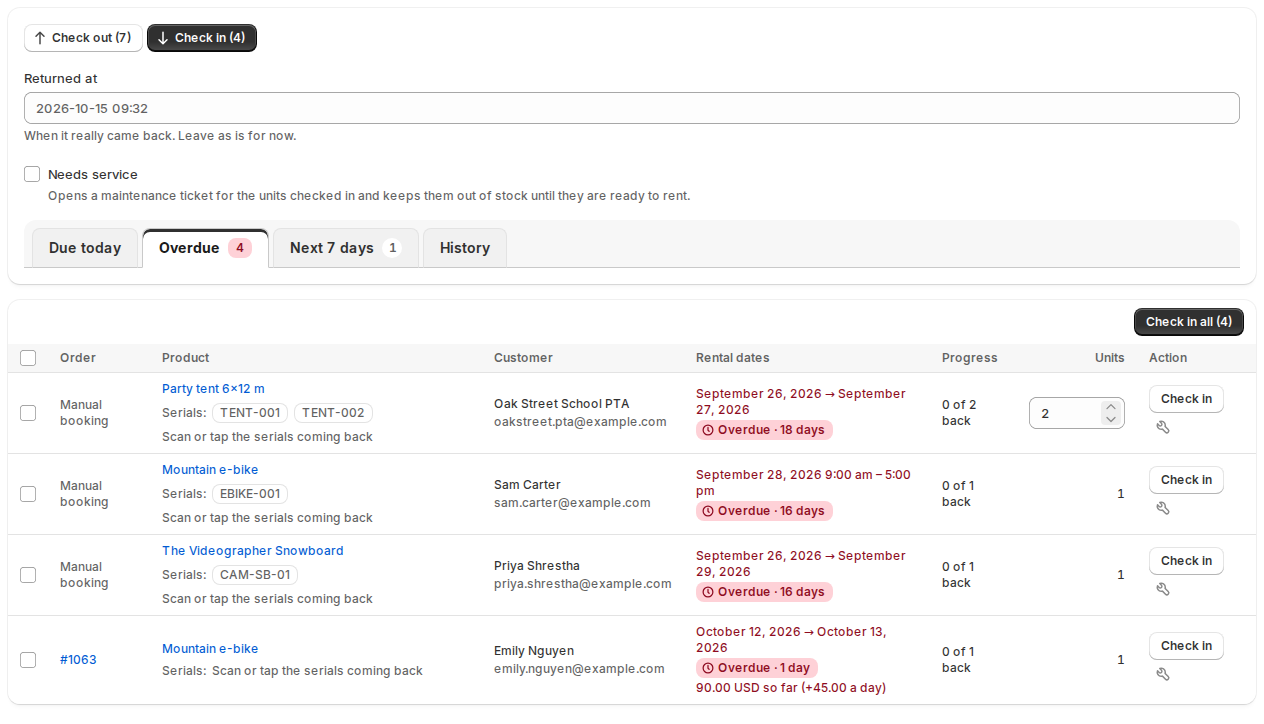Click the Product column header
Image resolution: width=1264 pixels, height=724 pixels.
pyautogui.click(x=186, y=358)
